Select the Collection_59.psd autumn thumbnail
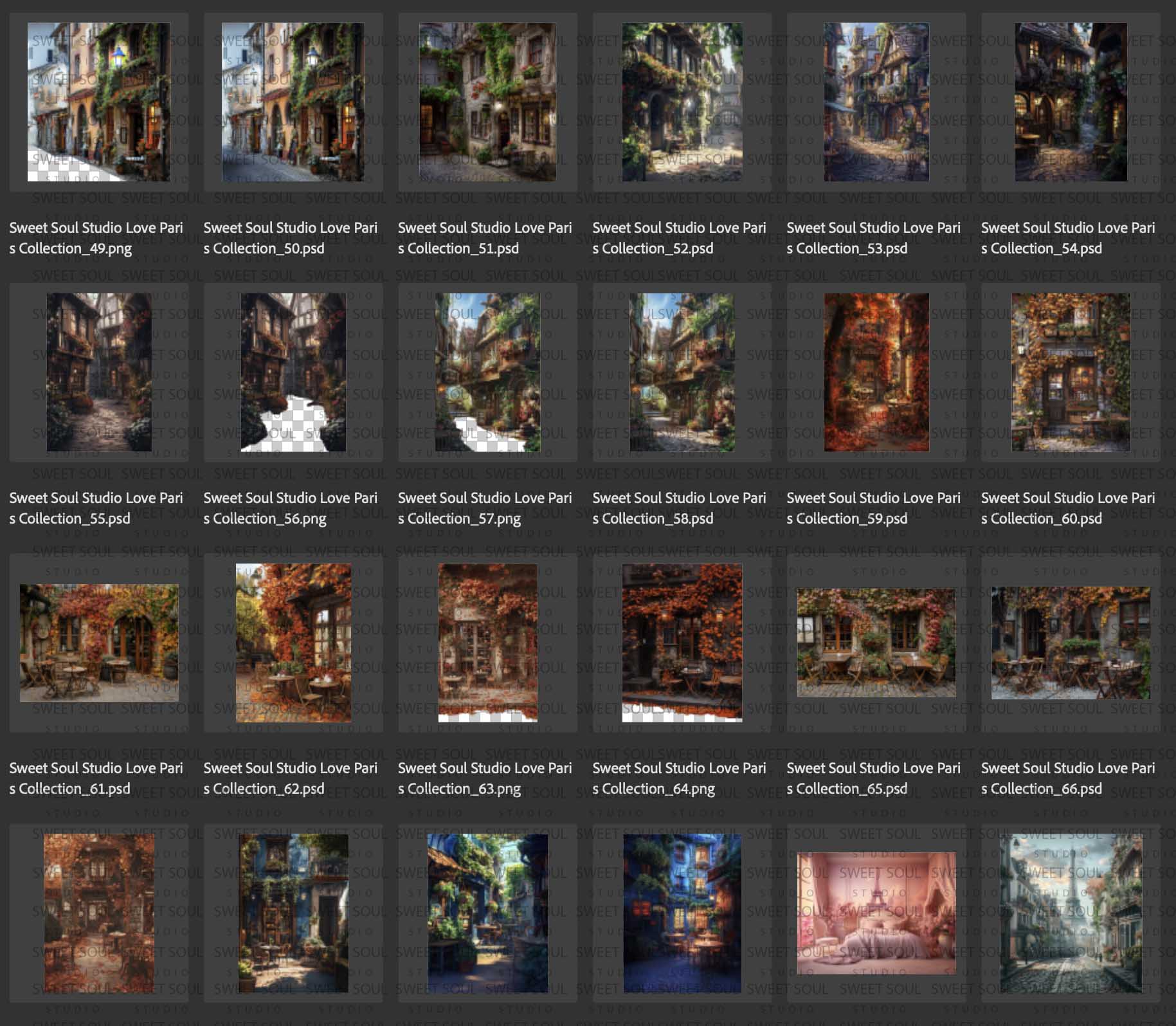 click(x=876, y=372)
